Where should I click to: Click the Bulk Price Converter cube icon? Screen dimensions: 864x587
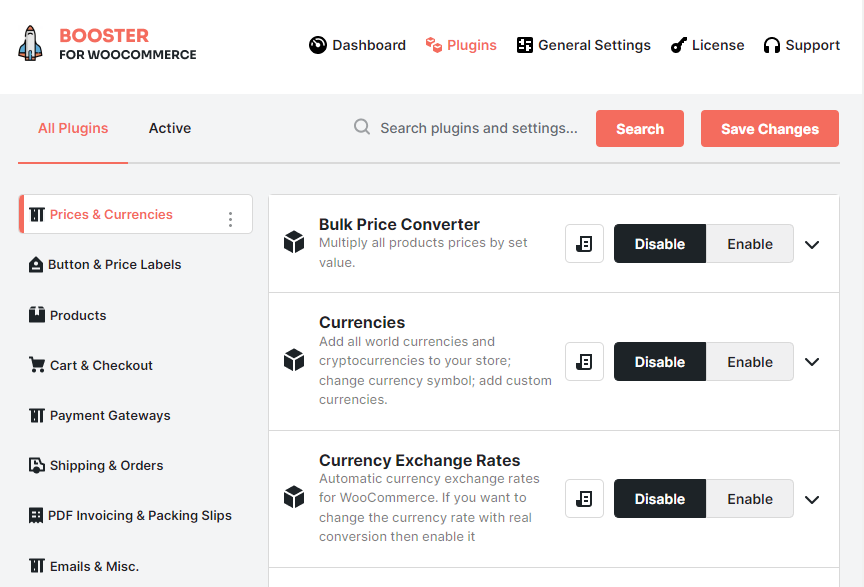coord(294,242)
